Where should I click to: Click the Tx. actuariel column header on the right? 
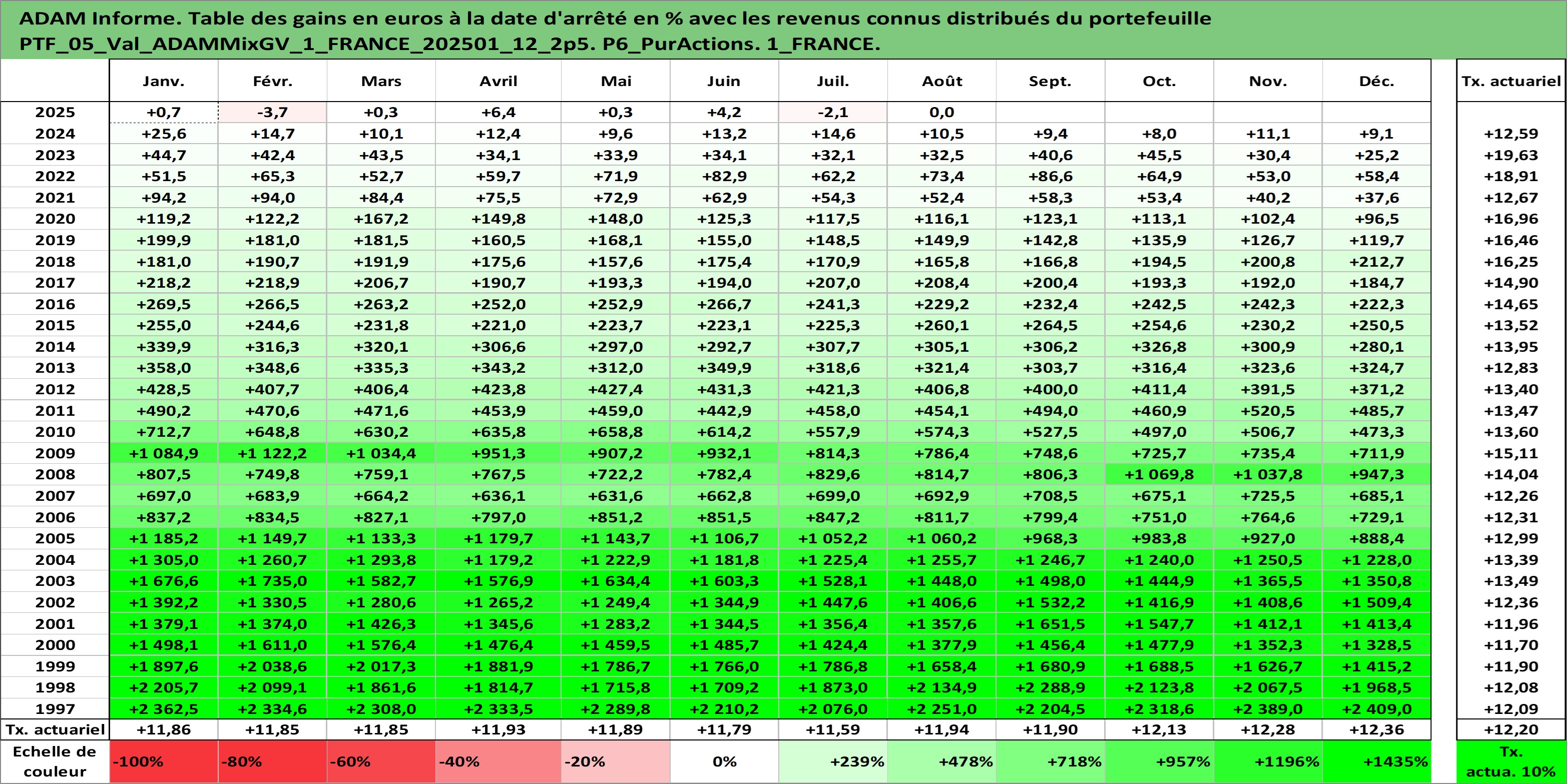1511,81
